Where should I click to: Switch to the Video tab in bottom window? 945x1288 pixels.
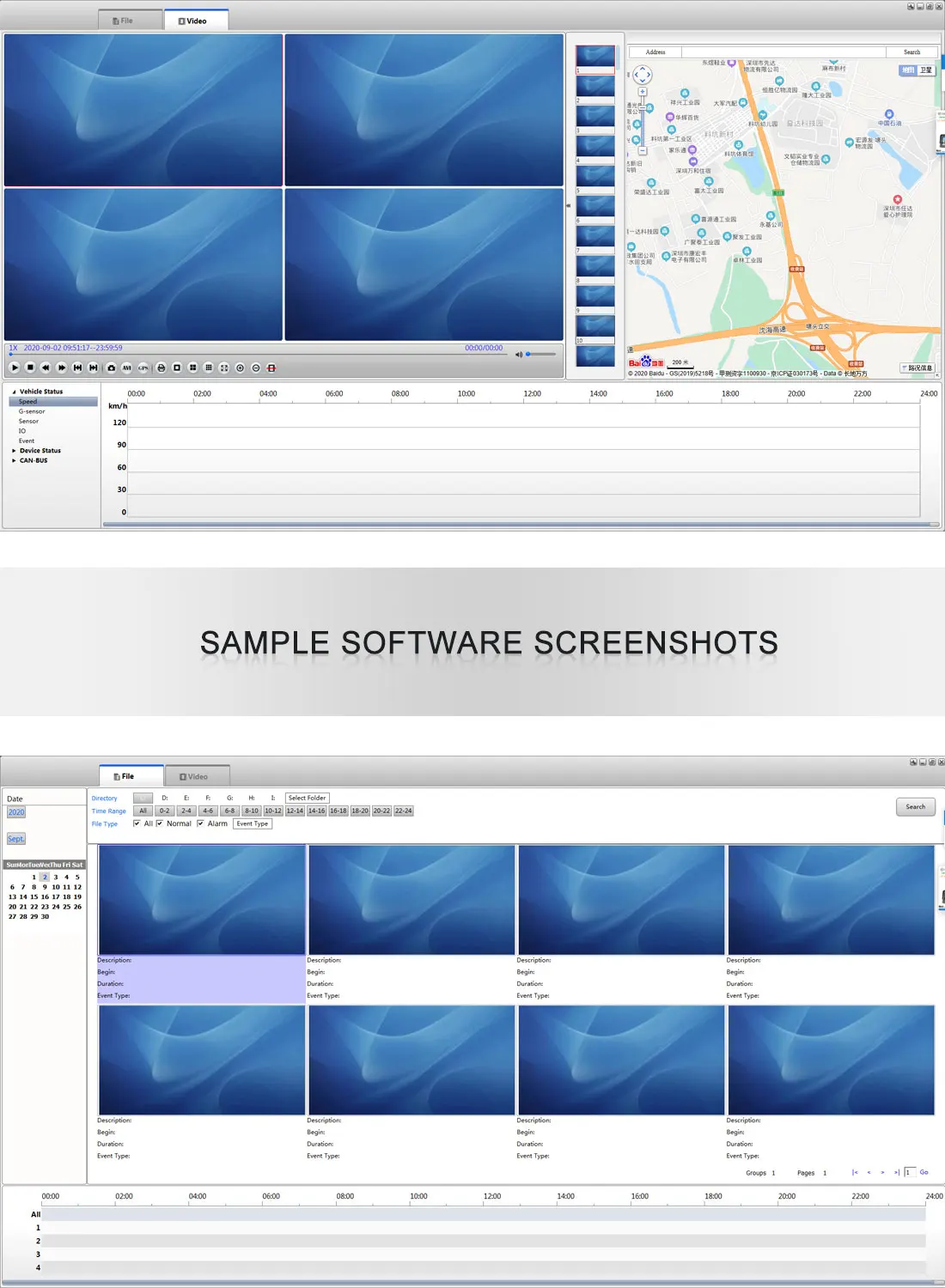click(197, 776)
